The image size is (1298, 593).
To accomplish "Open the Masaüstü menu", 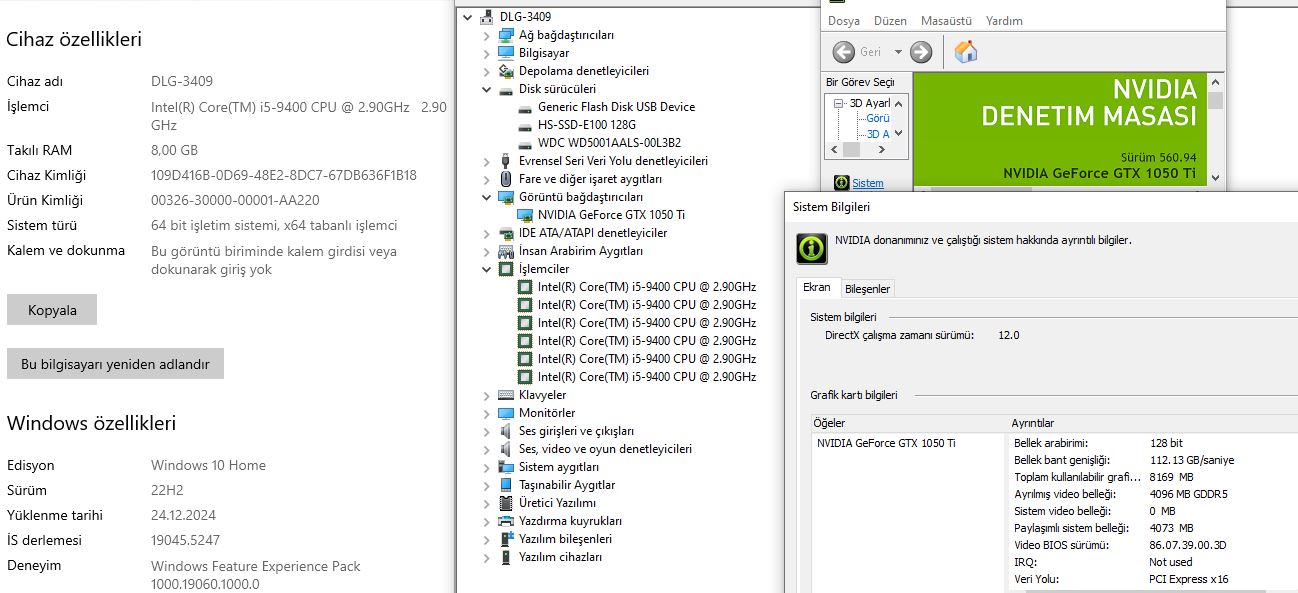I will tap(946, 21).
